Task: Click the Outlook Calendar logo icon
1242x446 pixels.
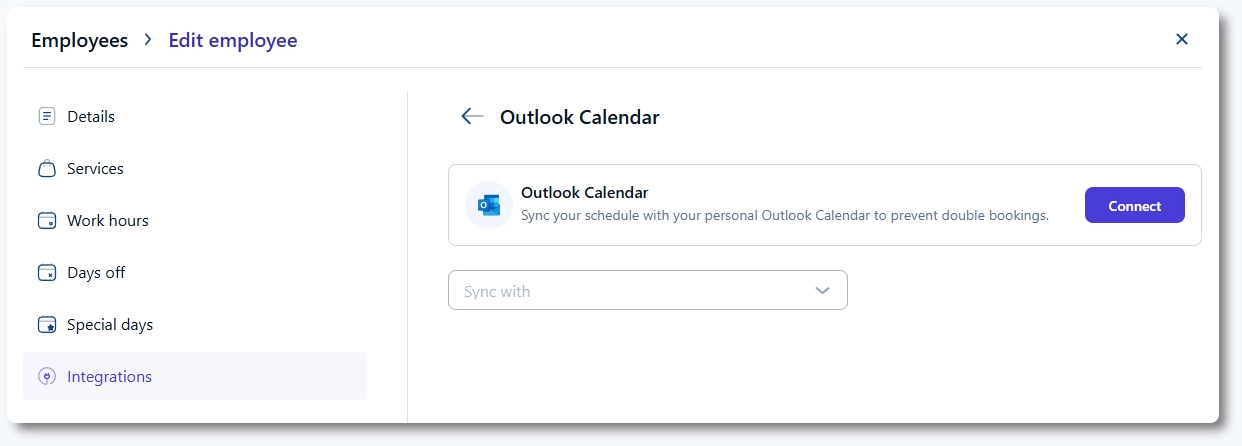Action: (489, 205)
